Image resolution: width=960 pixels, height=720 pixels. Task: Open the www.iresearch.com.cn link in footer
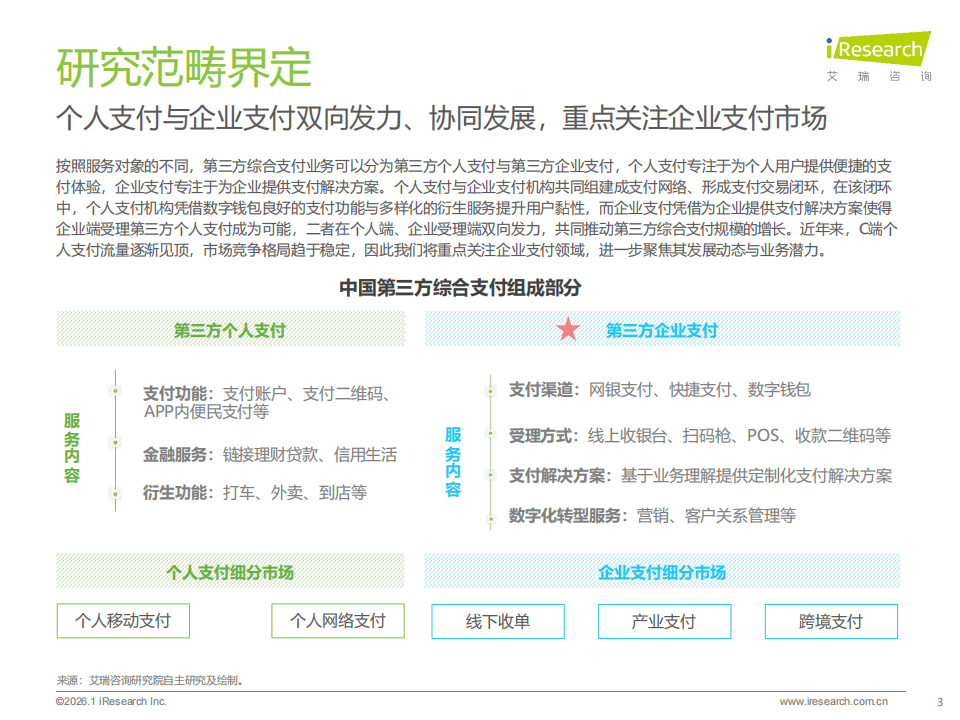(x=834, y=701)
